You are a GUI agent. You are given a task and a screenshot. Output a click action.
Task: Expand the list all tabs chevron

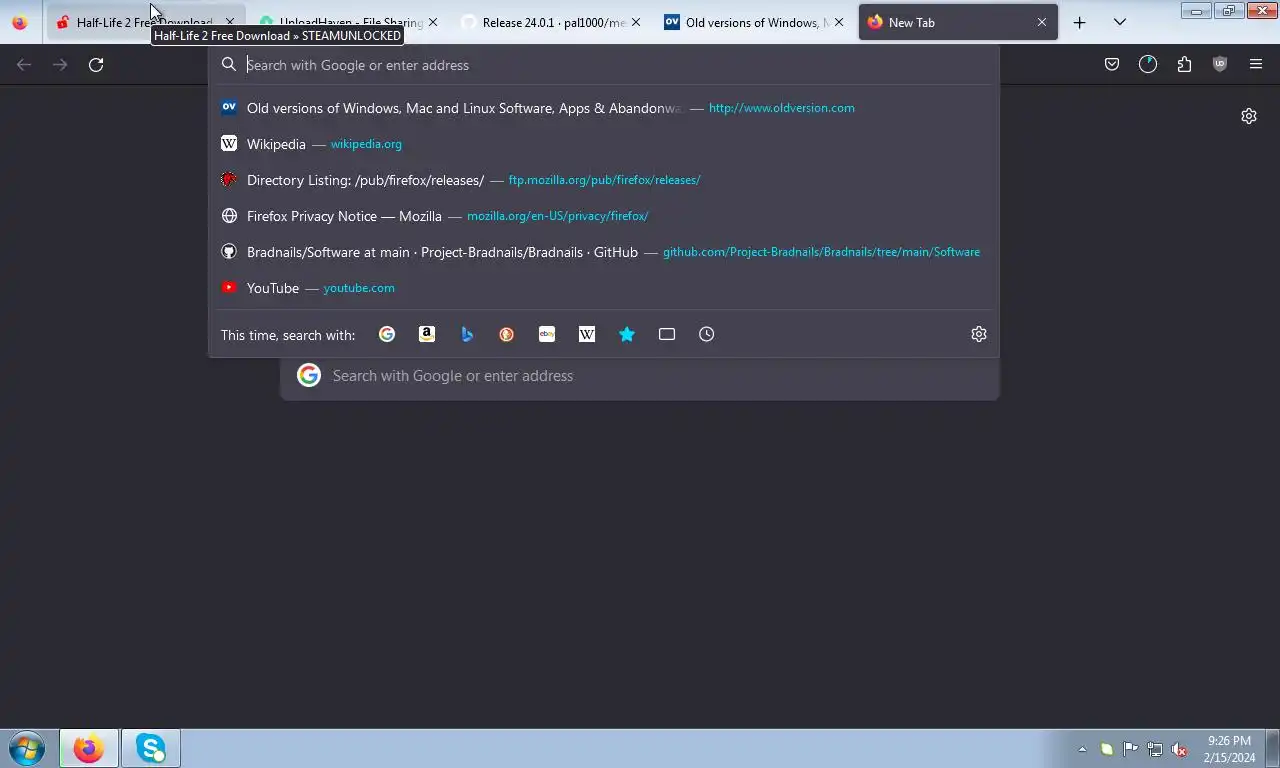[x=1120, y=22]
